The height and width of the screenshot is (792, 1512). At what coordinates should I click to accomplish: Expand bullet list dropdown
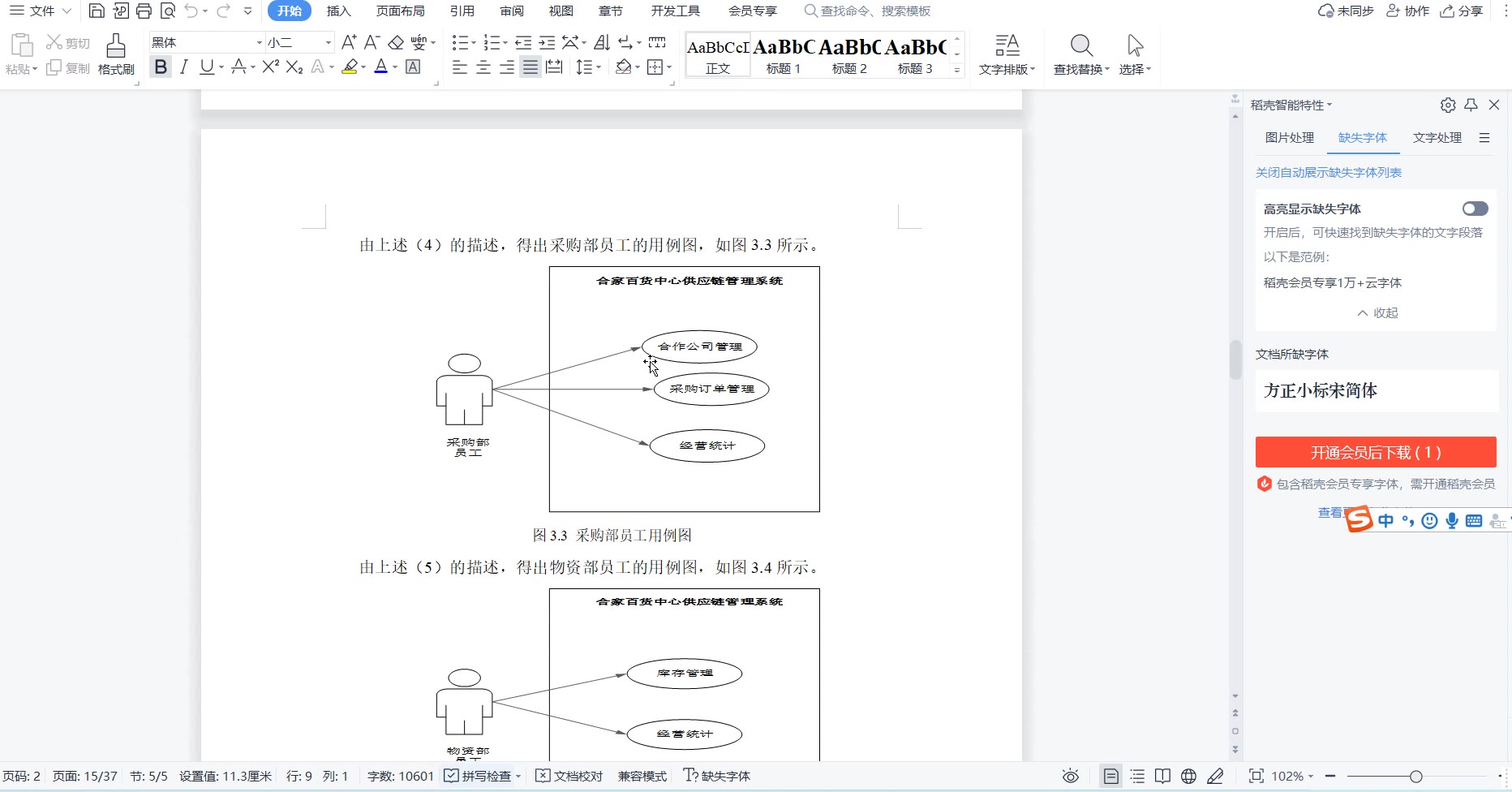(475, 43)
